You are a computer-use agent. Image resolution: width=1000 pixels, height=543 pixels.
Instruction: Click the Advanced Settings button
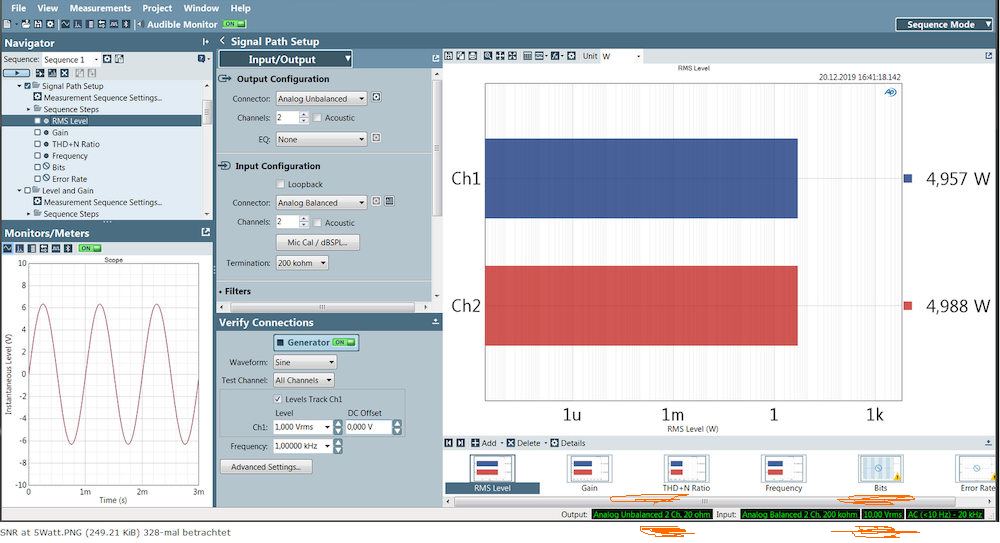pos(266,467)
